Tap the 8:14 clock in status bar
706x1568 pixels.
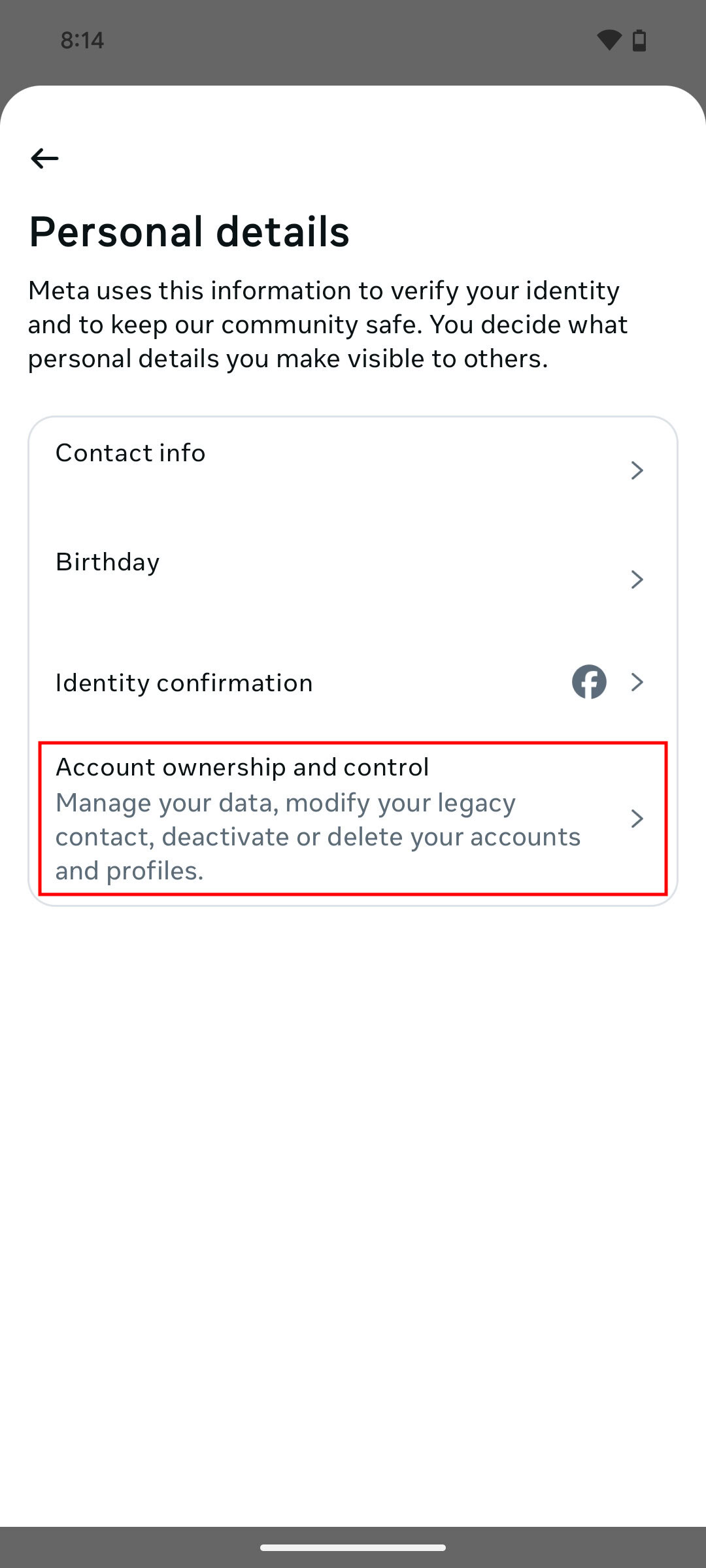[x=82, y=41]
